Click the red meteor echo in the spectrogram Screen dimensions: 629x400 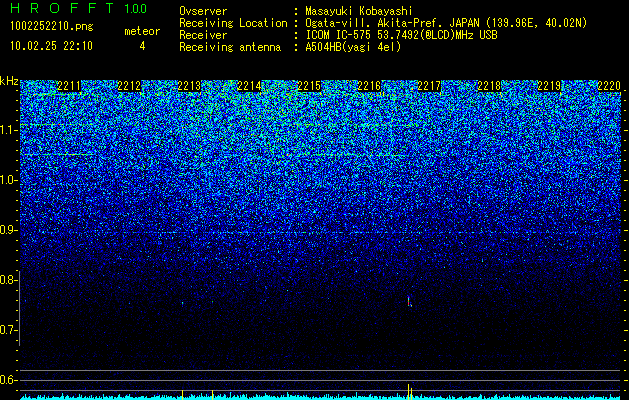click(x=409, y=302)
